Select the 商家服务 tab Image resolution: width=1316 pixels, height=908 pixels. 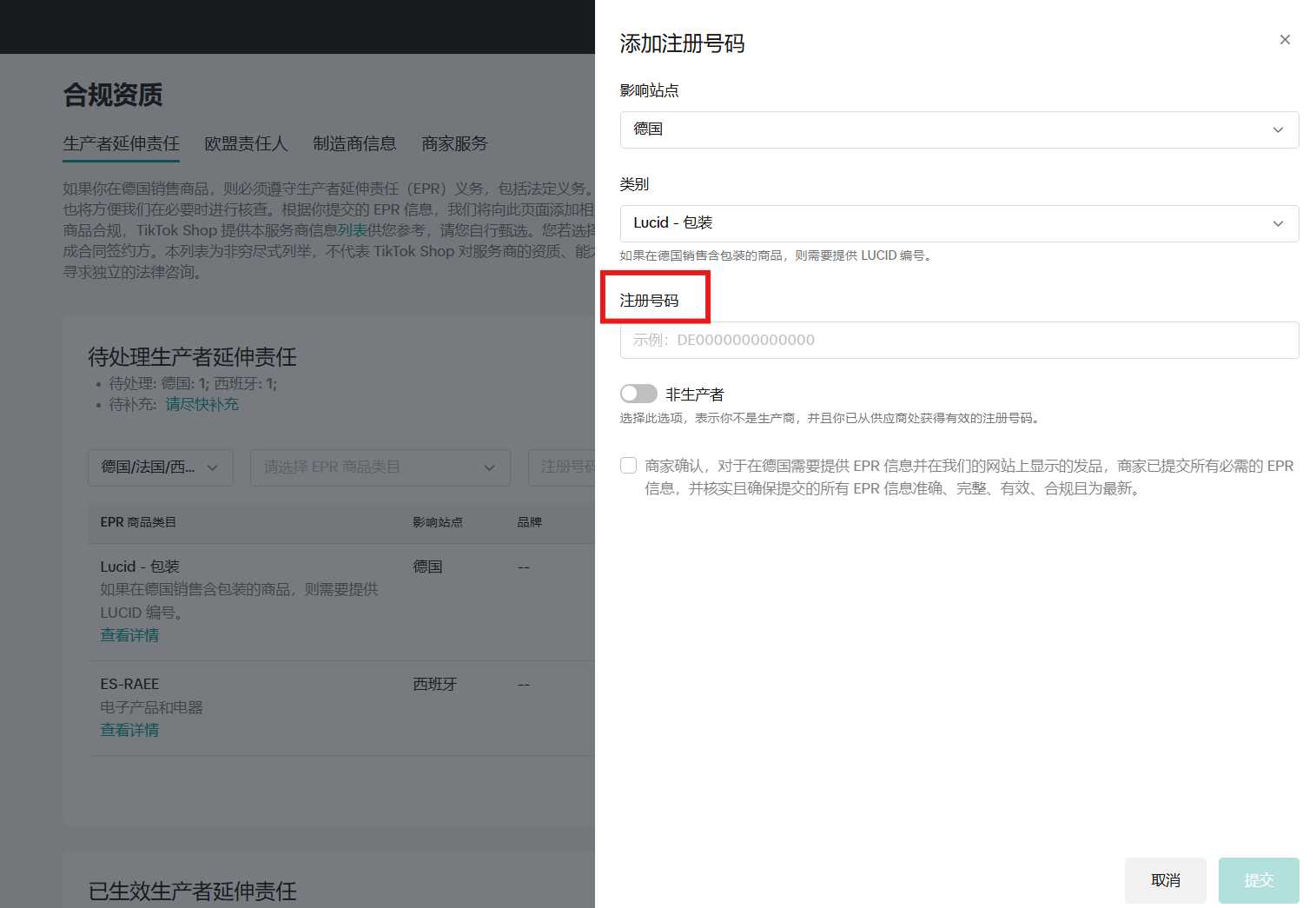click(x=453, y=143)
